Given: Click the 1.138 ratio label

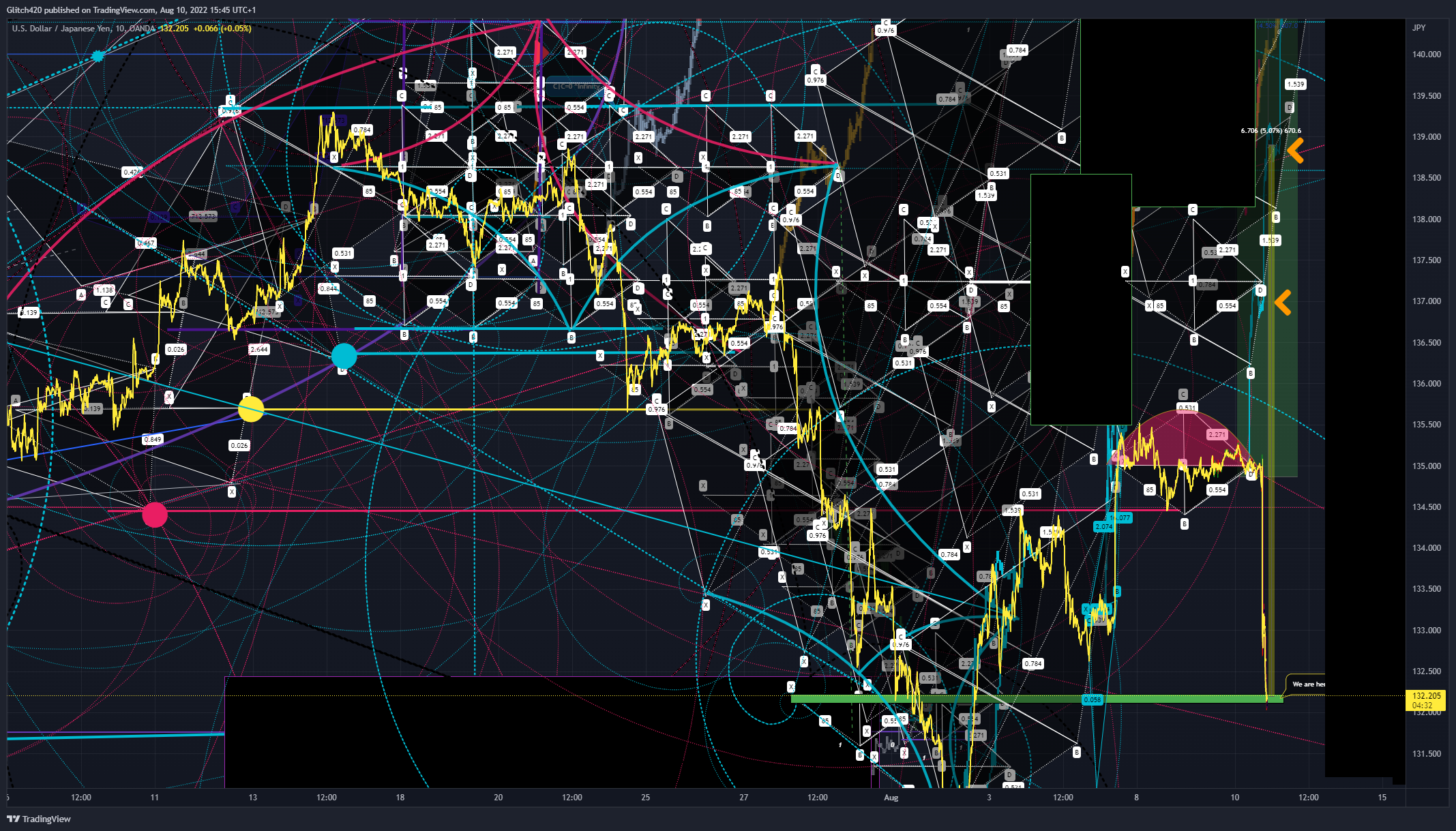Looking at the screenshot, I should pos(104,290).
